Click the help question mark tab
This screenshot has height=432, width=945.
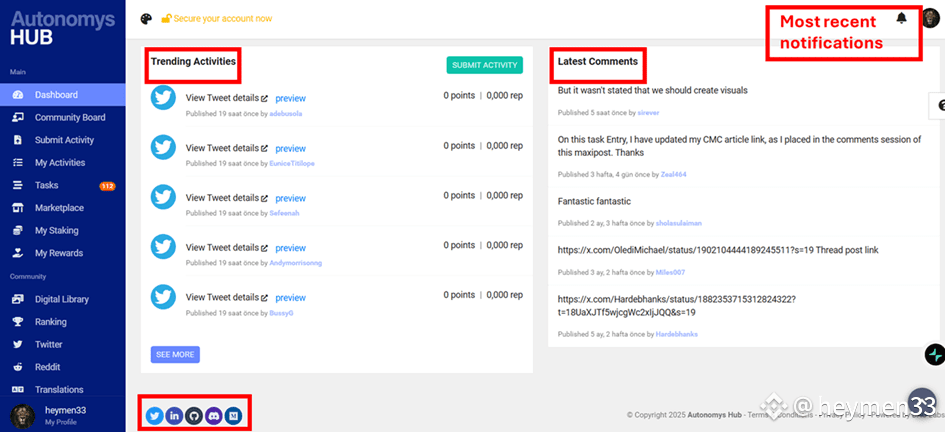[x=938, y=106]
